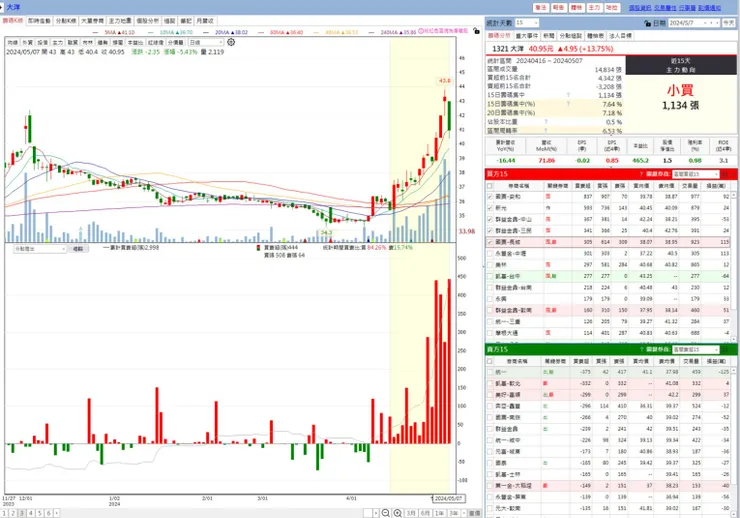
Task: Set chart range with the 3年 button
Action: [454, 513]
